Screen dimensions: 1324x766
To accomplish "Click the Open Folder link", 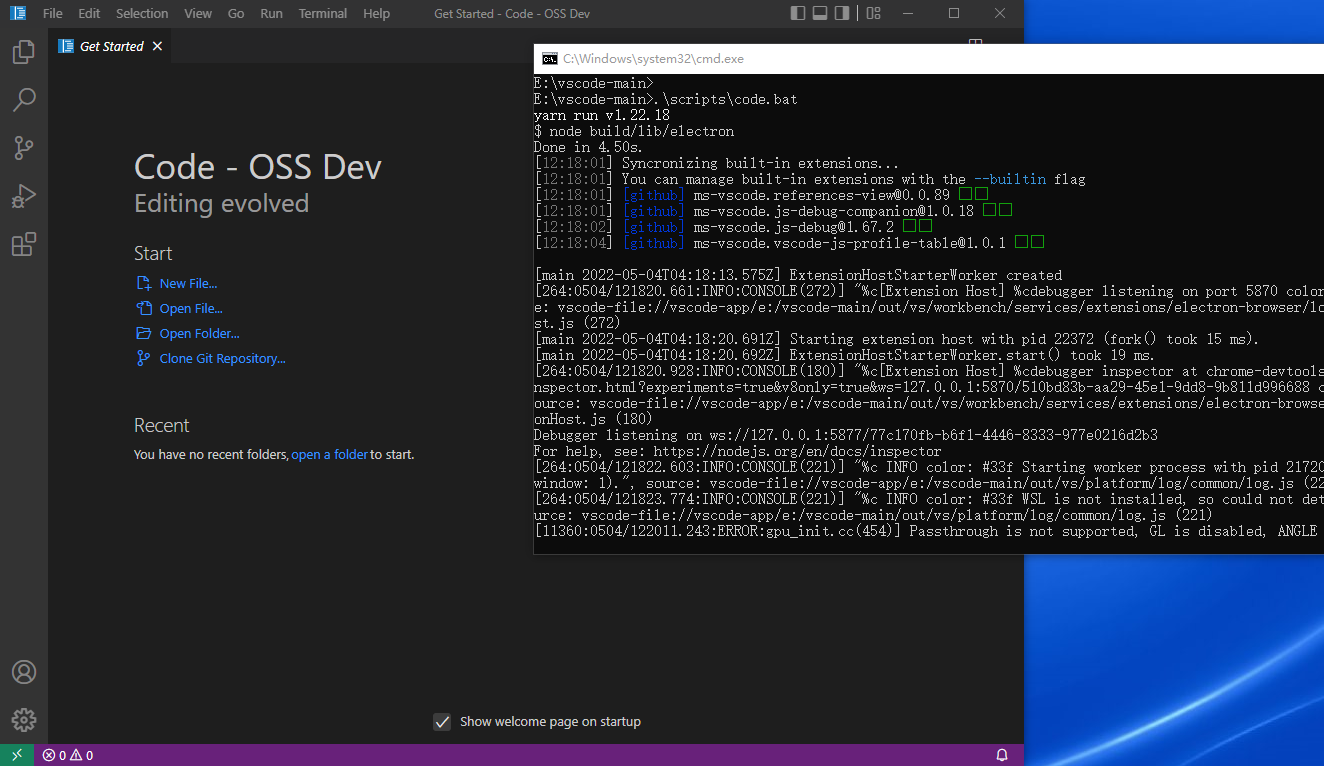I will 199,334.
